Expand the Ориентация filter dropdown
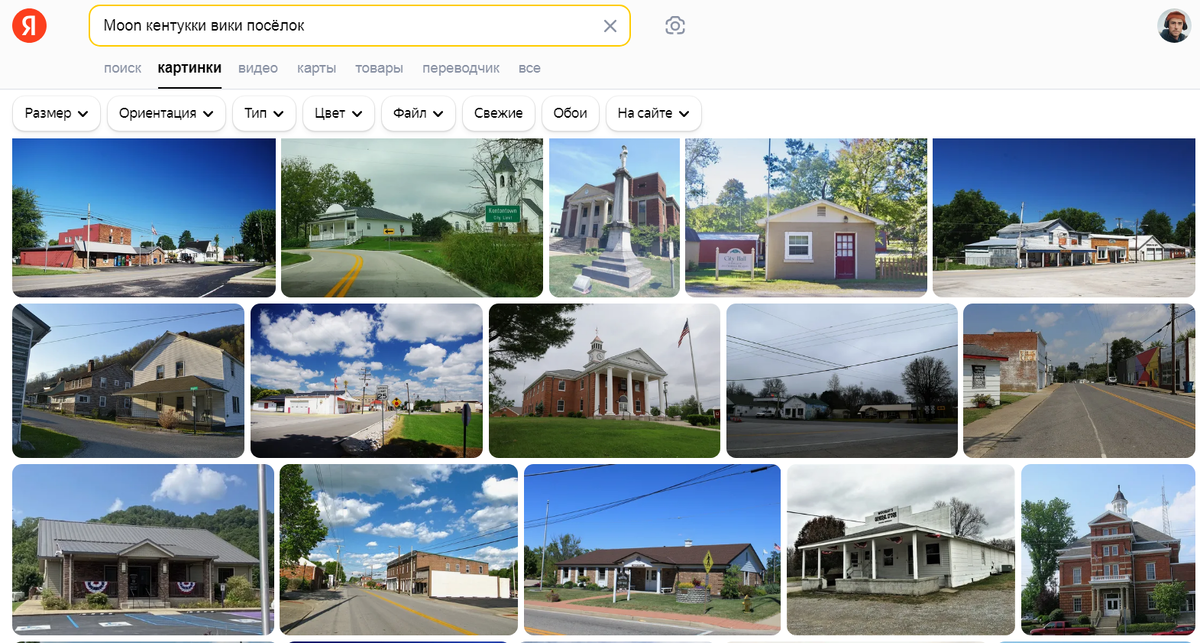 (167, 113)
